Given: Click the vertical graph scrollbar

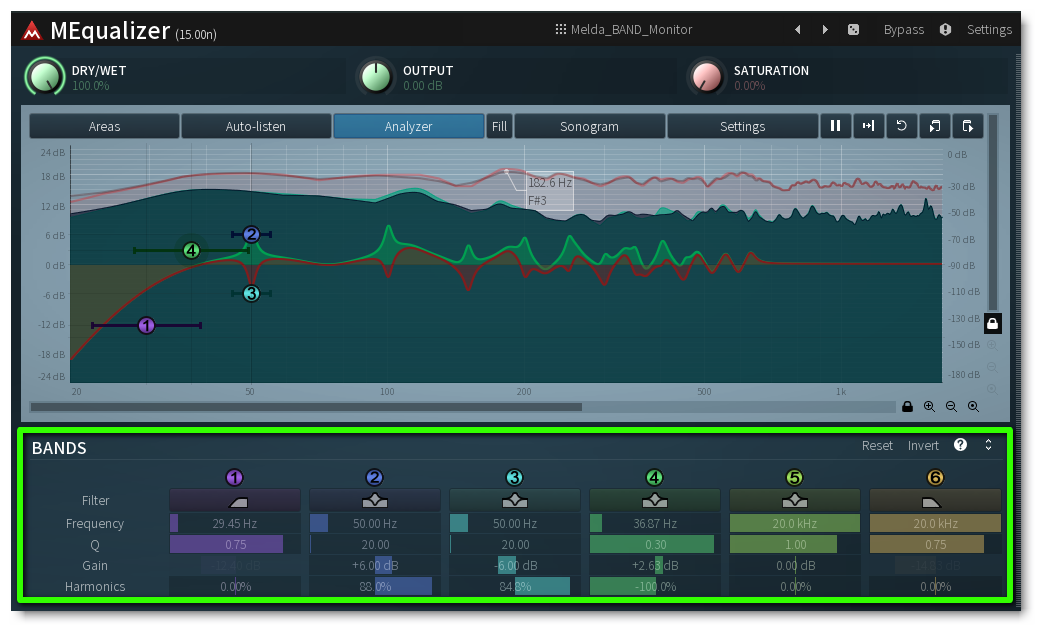Looking at the screenshot, I should (993, 213).
